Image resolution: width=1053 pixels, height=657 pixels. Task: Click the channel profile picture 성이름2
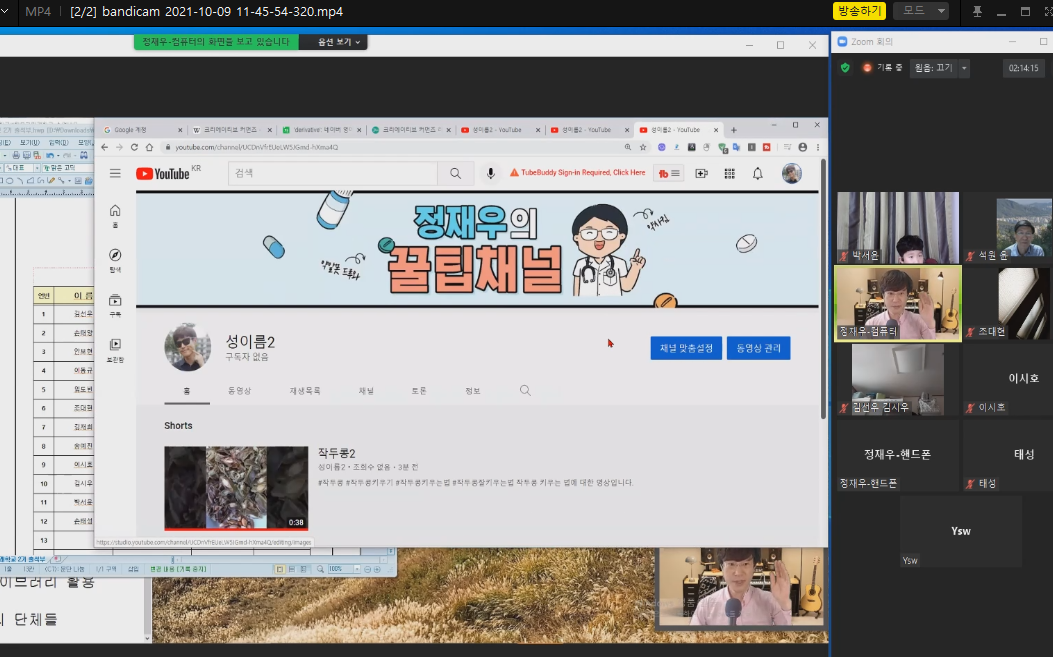(x=187, y=347)
